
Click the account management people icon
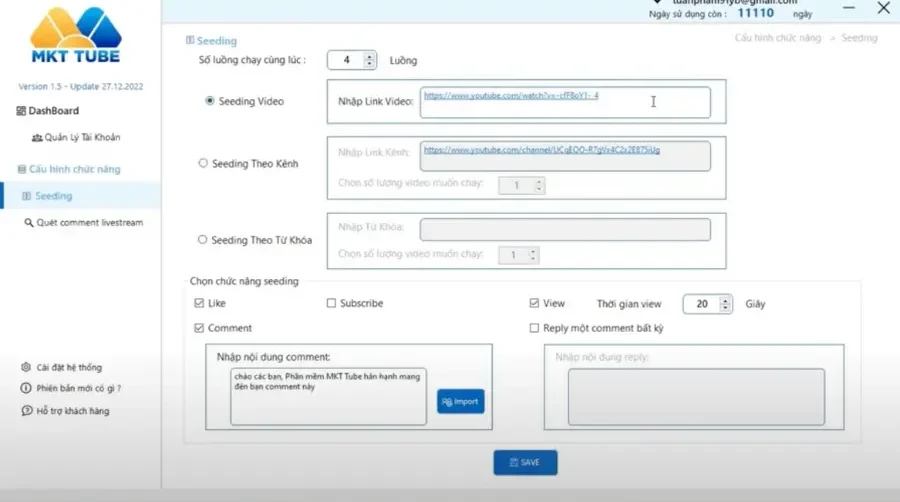(37, 138)
